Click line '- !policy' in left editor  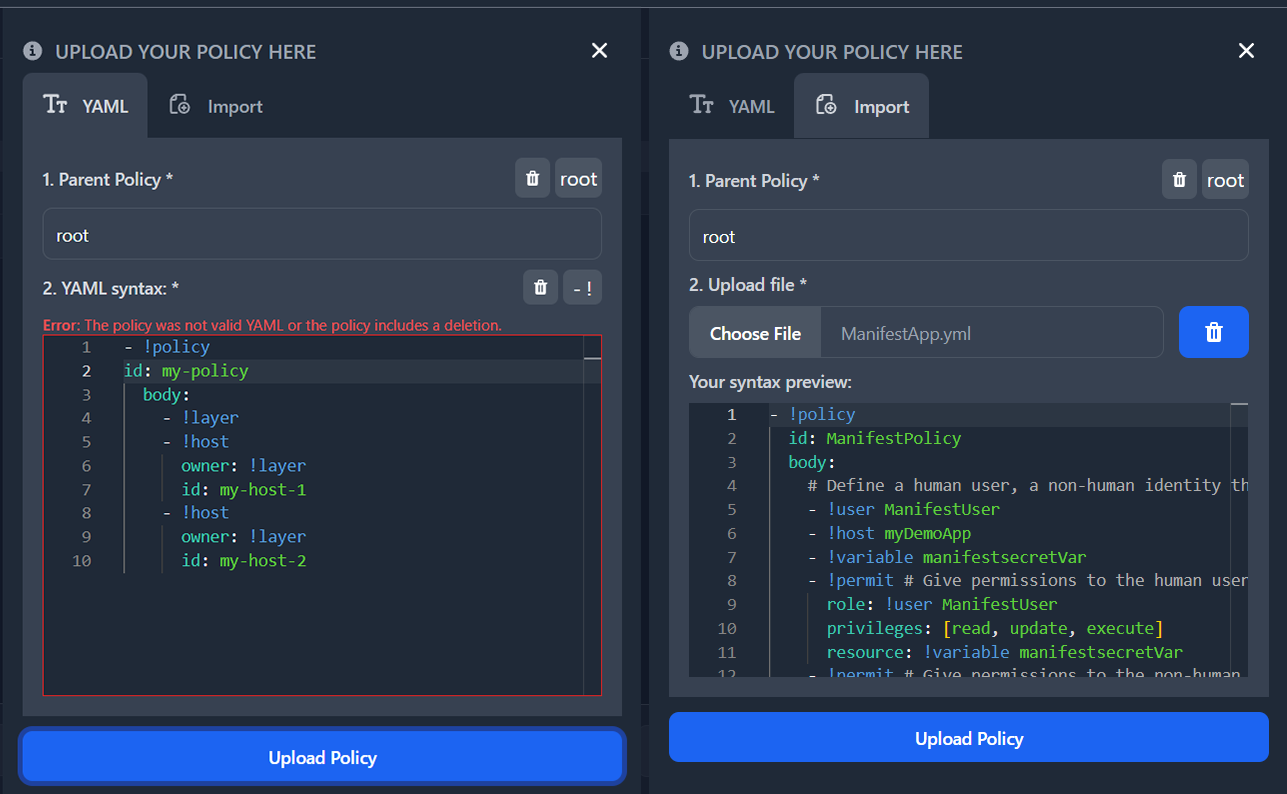click(167, 347)
